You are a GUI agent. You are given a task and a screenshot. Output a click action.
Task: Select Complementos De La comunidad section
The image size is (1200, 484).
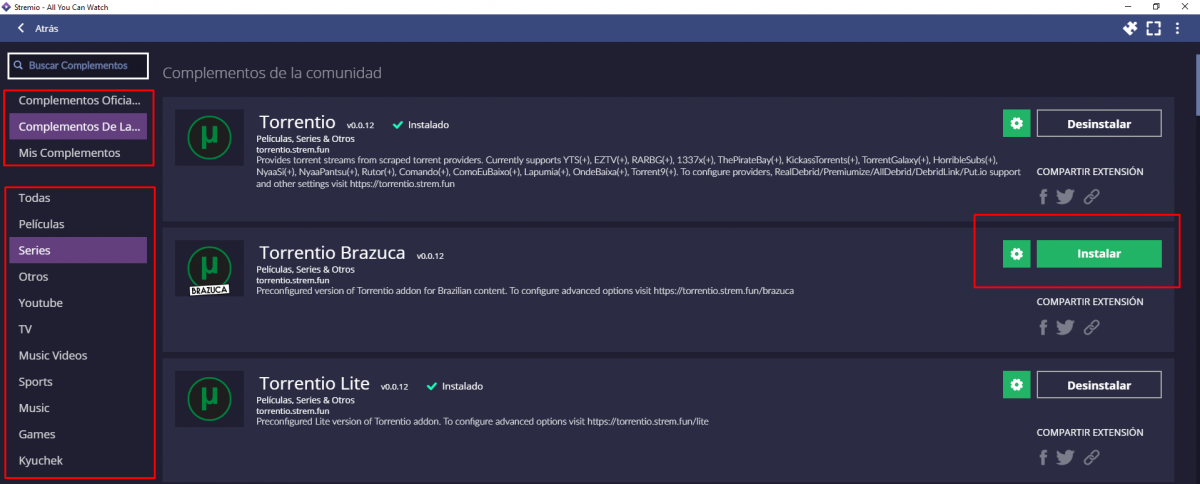[78, 127]
